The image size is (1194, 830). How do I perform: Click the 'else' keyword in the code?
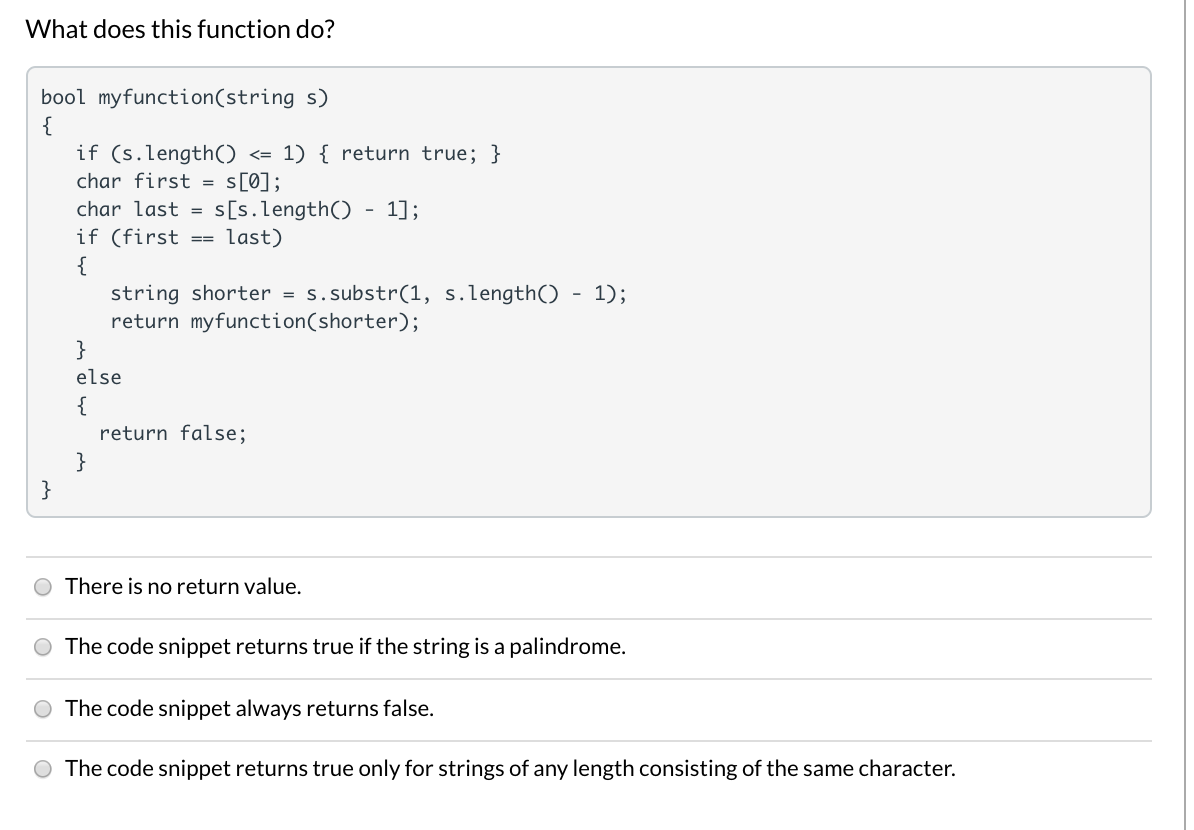pos(99,377)
